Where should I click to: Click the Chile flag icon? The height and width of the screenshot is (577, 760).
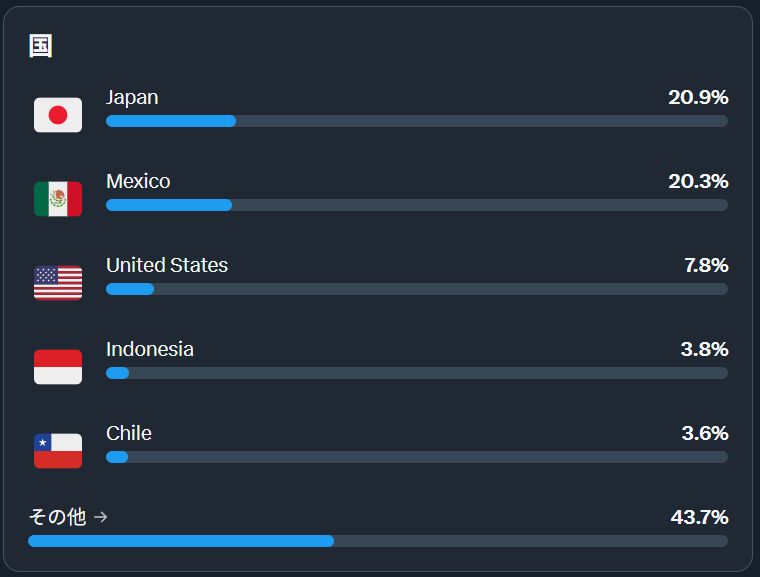(x=58, y=451)
